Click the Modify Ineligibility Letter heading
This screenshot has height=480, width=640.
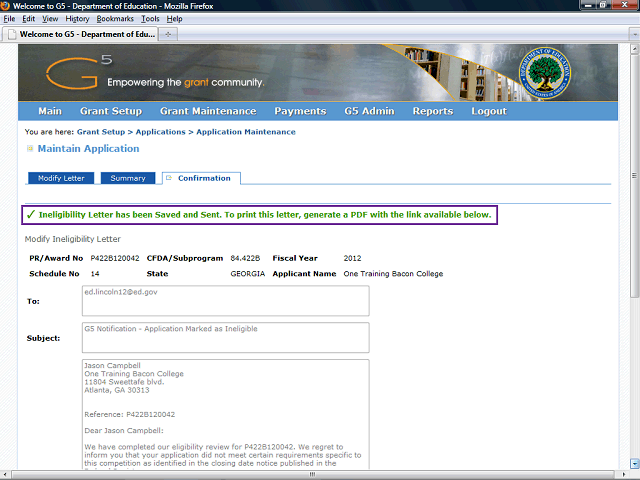pyautogui.click(x=73, y=239)
